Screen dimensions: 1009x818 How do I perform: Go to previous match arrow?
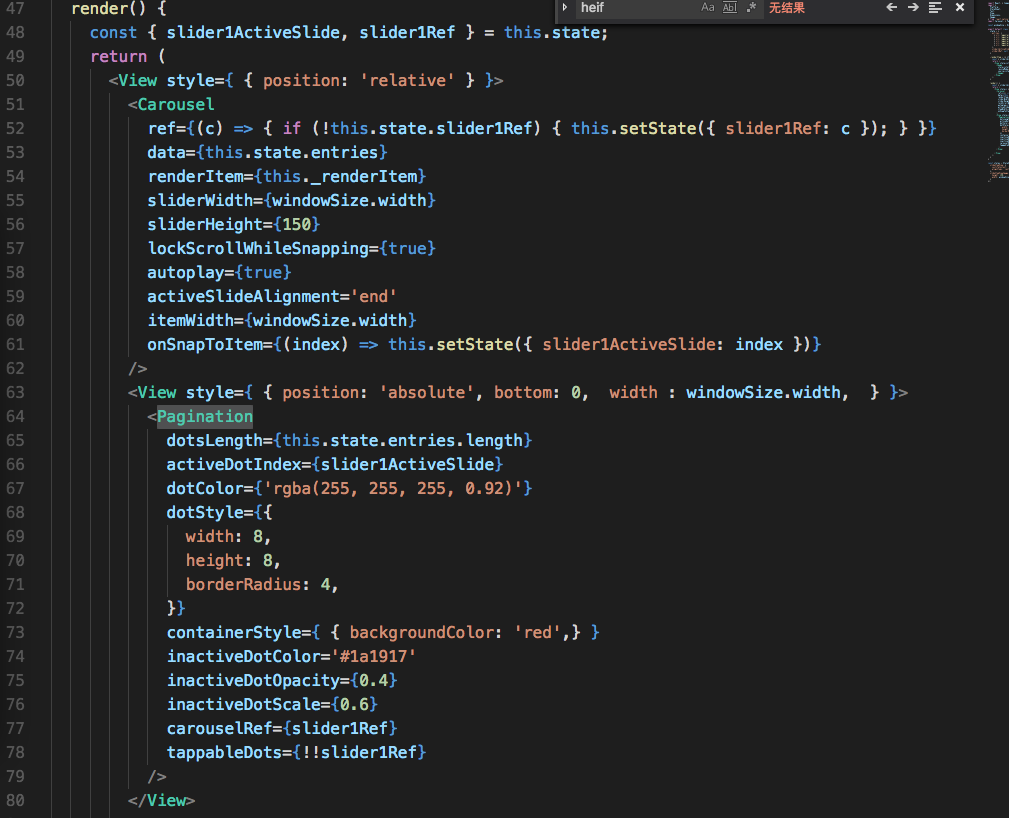pyautogui.click(x=891, y=8)
